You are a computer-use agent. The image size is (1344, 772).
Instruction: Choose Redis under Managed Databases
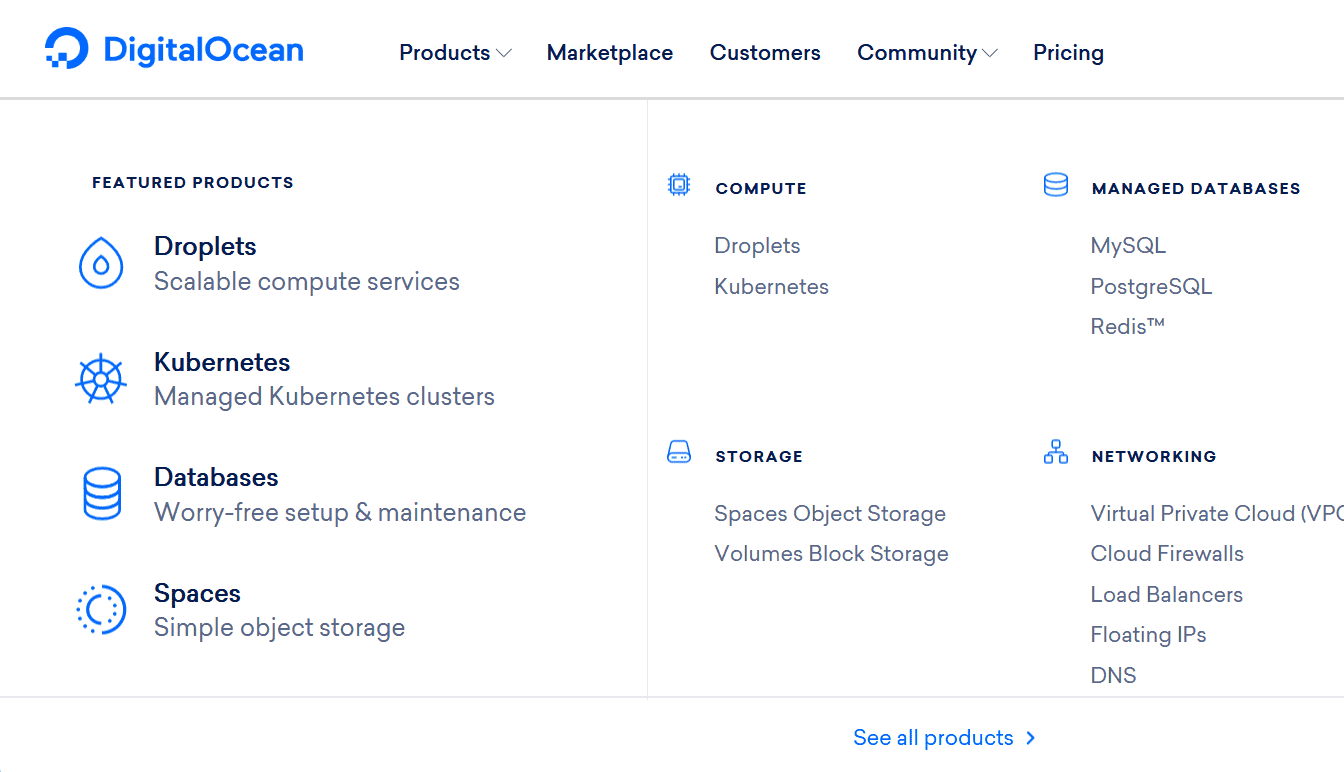tap(1128, 327)
